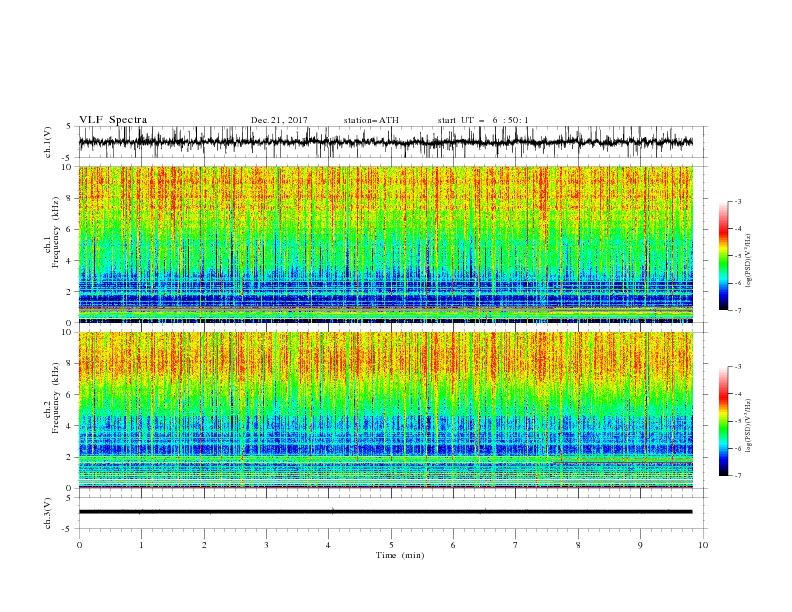792x612 pixels.
Task: Click the 'Time (min)' axis label
Action: (x=400, y=555)
